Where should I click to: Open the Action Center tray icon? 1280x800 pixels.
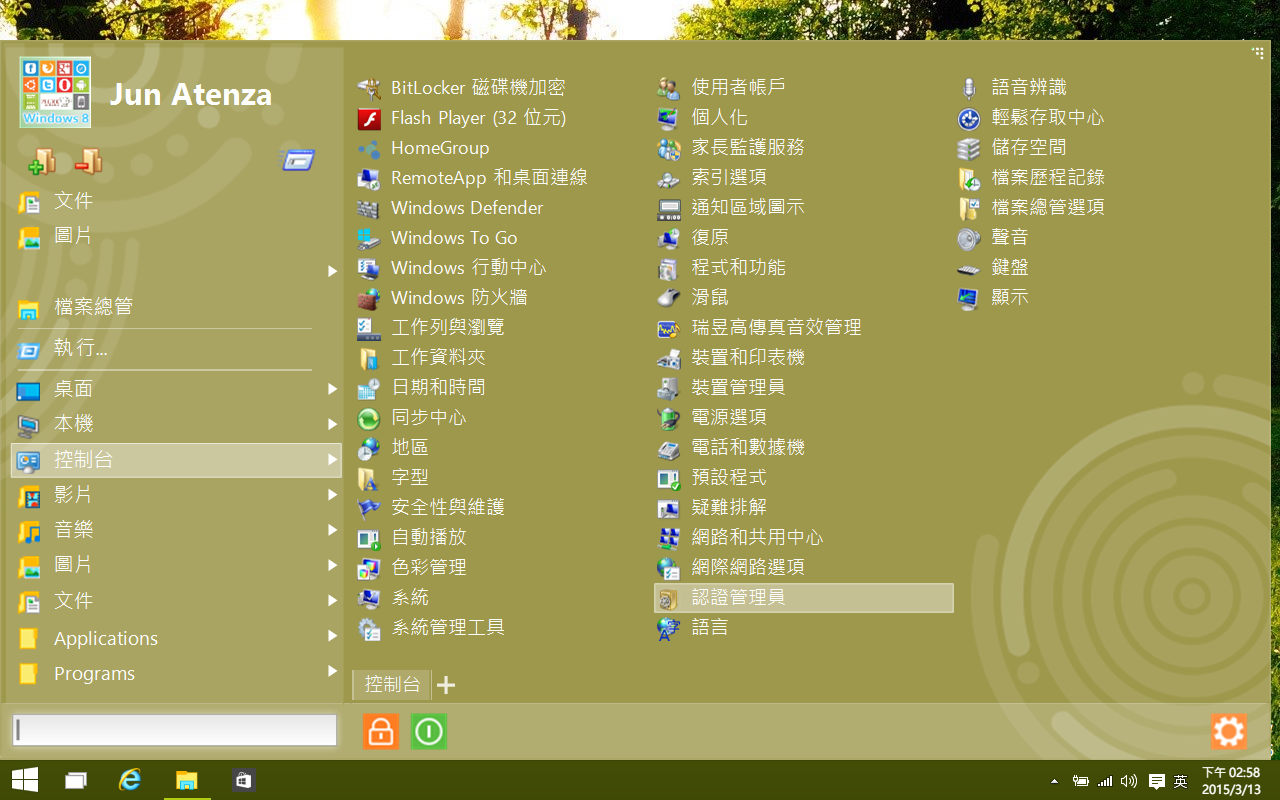pyautogui.click(x=1157, y=781)
